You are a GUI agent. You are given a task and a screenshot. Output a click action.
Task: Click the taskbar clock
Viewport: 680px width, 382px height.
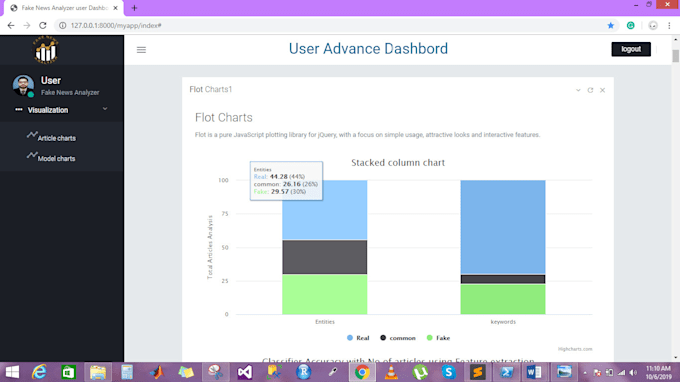coord(658,372)
